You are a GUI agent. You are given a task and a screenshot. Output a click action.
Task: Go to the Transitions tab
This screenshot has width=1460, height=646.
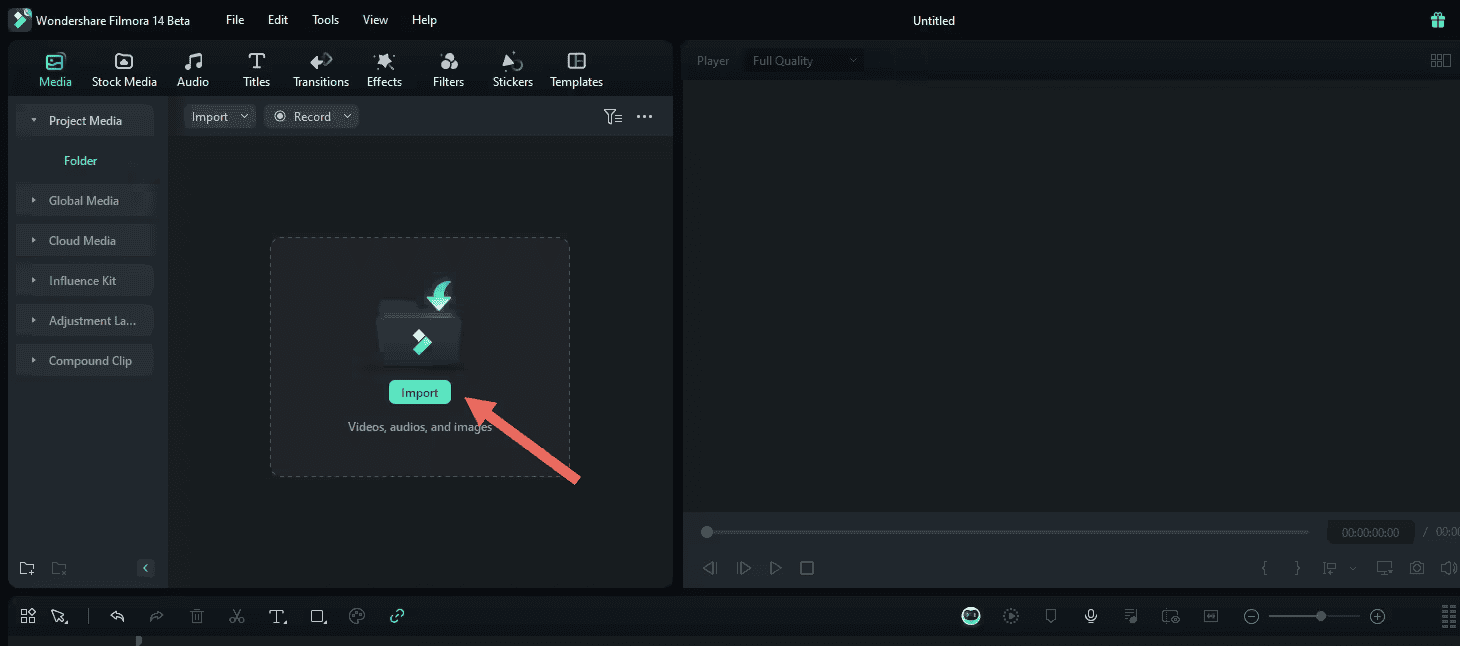(321, 70)
